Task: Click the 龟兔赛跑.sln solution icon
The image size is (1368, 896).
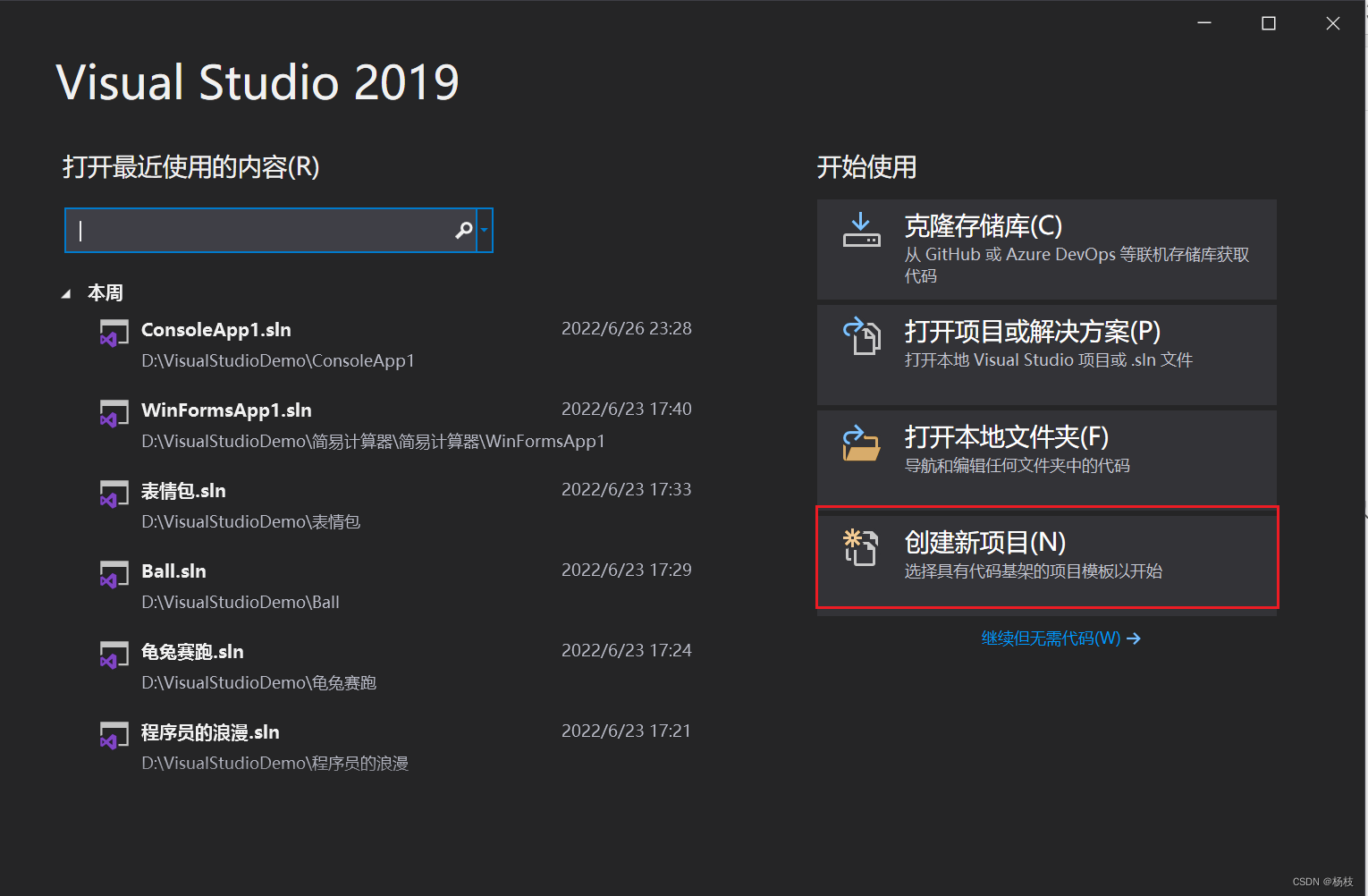Action: (114, 655)
